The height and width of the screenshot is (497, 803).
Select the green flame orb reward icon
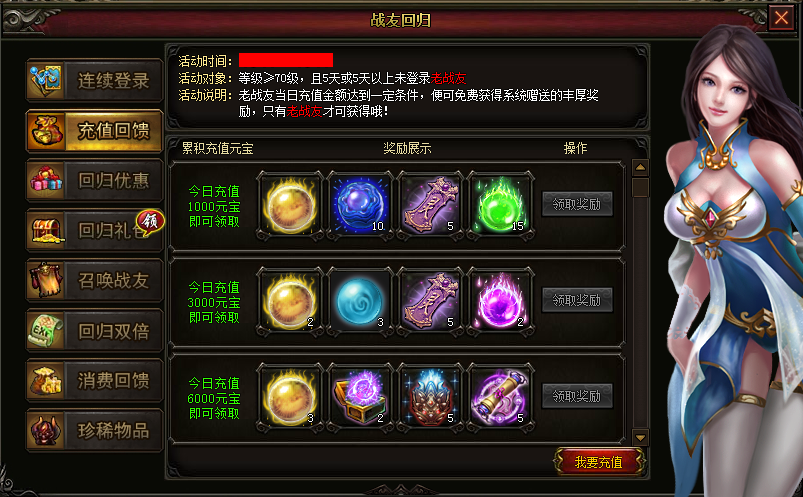[x=500, y=205]
